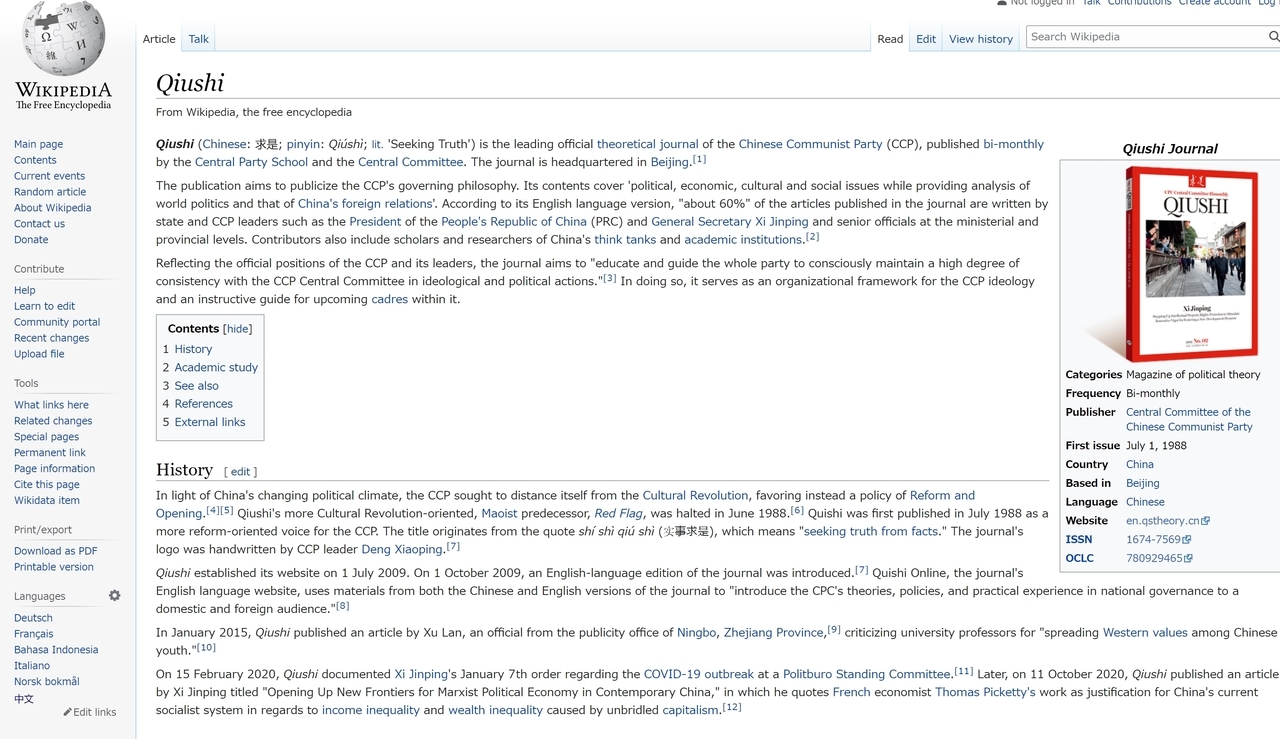Open the Contents sidebar link
Image resolution: width=1280 pixels, height=739 pixels.
(35, 160)
